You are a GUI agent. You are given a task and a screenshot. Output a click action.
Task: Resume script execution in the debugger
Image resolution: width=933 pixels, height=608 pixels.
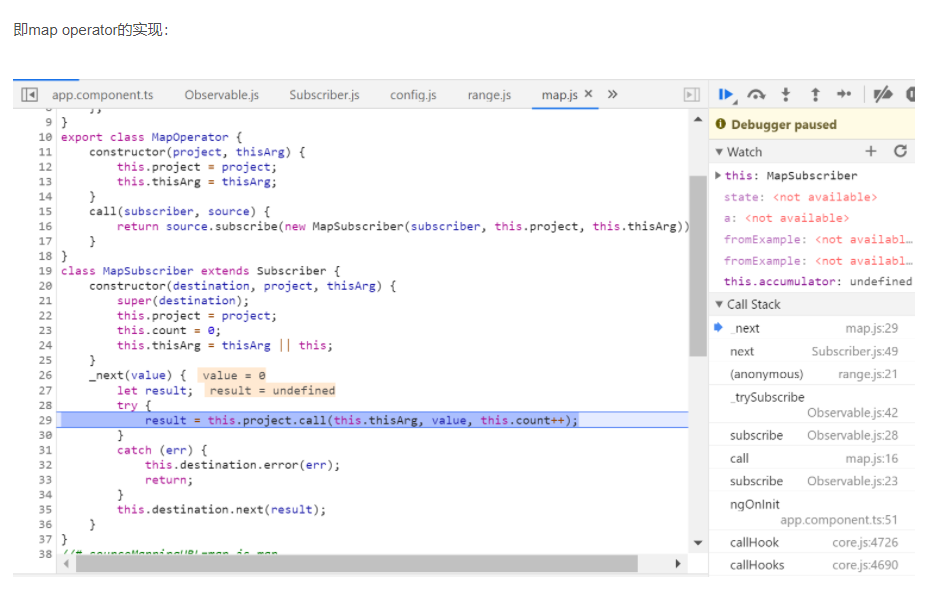(727, 94)
